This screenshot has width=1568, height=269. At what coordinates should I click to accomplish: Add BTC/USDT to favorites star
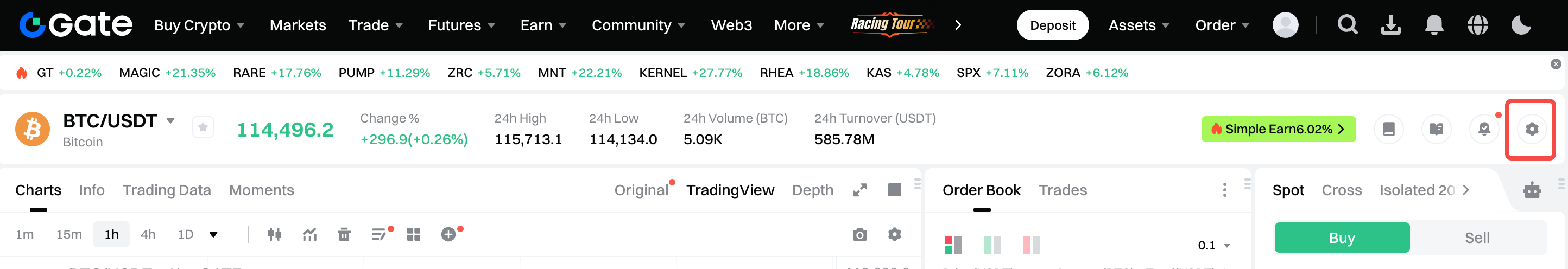pos(203,127)
